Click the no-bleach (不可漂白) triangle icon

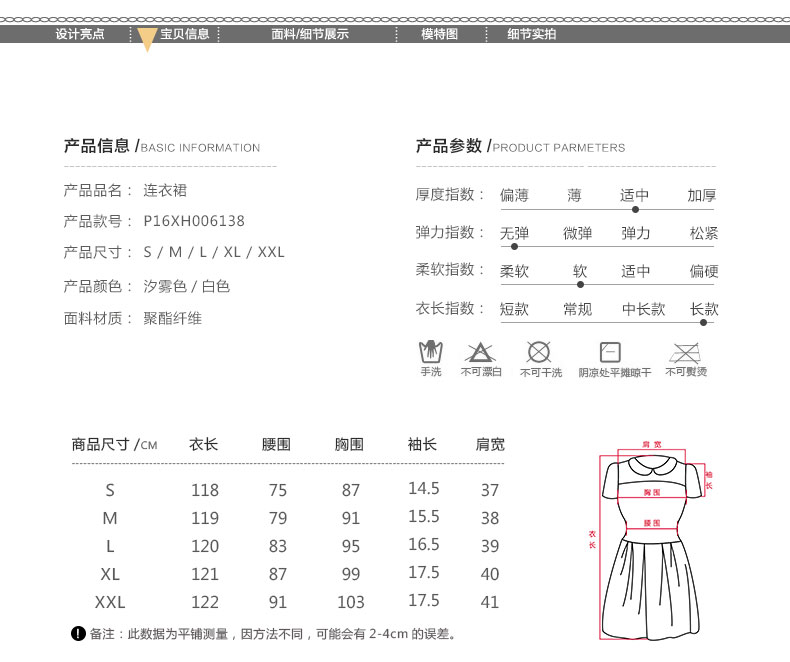(480, 352)
